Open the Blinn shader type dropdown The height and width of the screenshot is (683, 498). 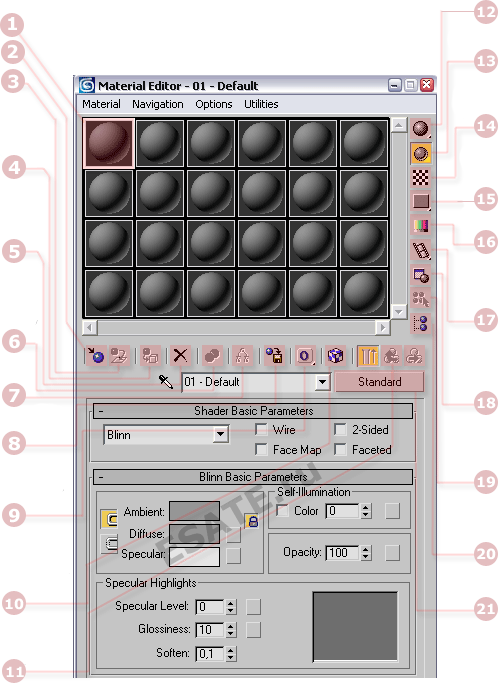[x=220, y=434]
